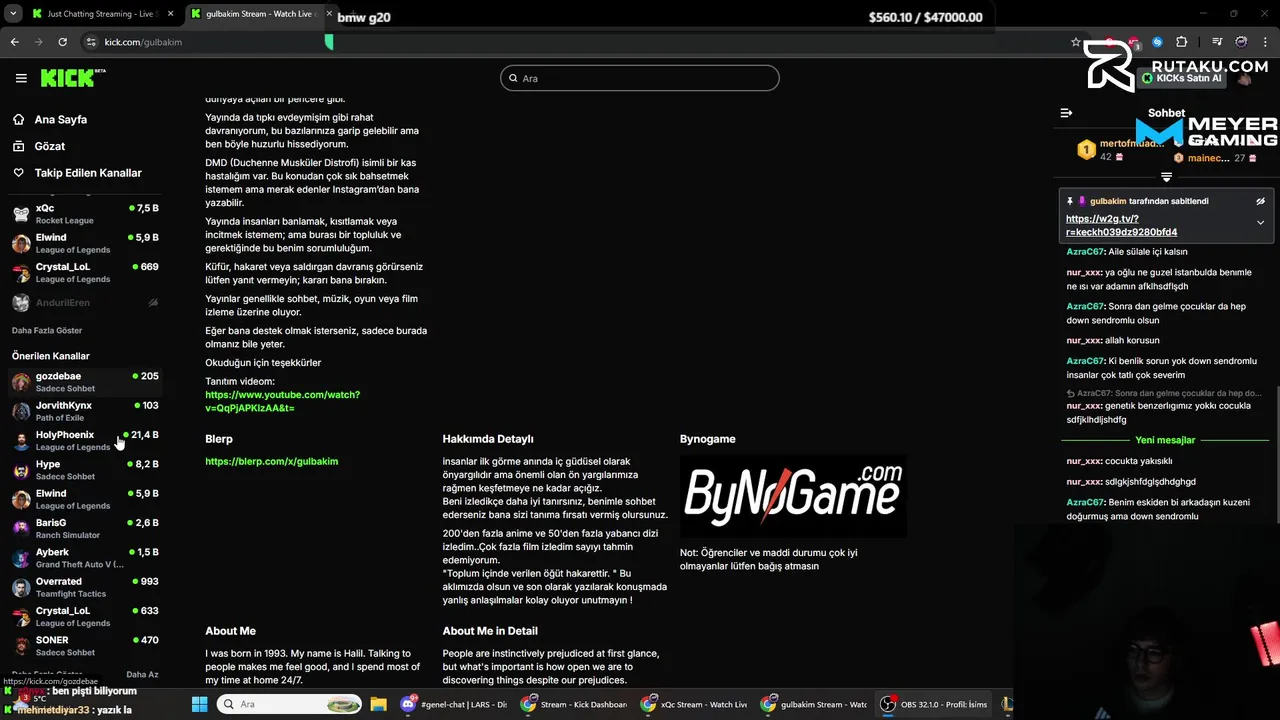Open the Chrome profile avatar
Viewport: 1280px width, 720px height.
[1241, 42]
